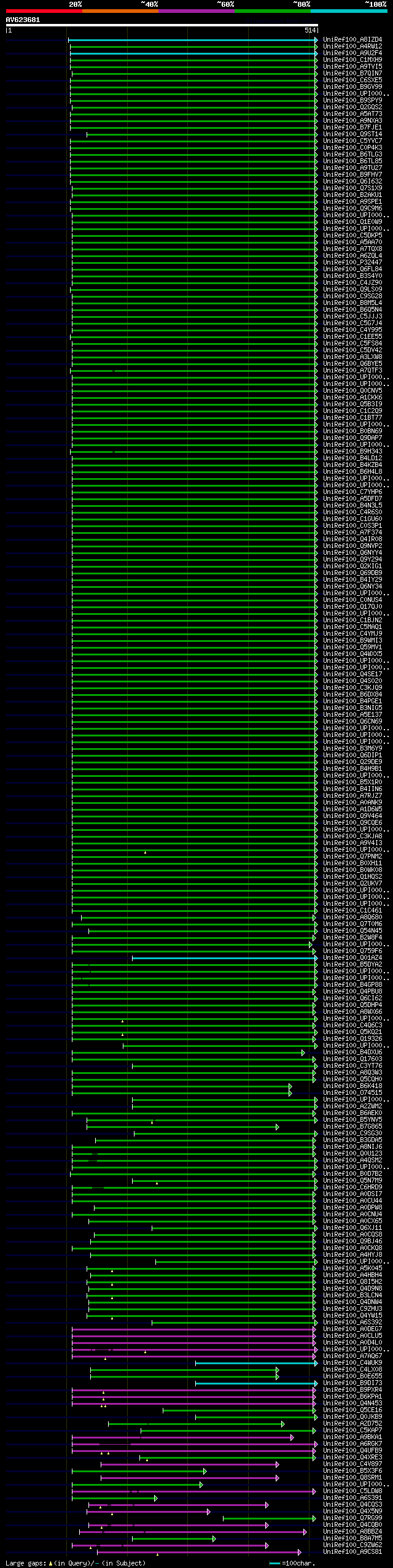Image resolution: width=393 pixels, height=1568 pixels.
Task: Select the UniRef100_Q7S1X9 entry
Action: coord(352,188)
